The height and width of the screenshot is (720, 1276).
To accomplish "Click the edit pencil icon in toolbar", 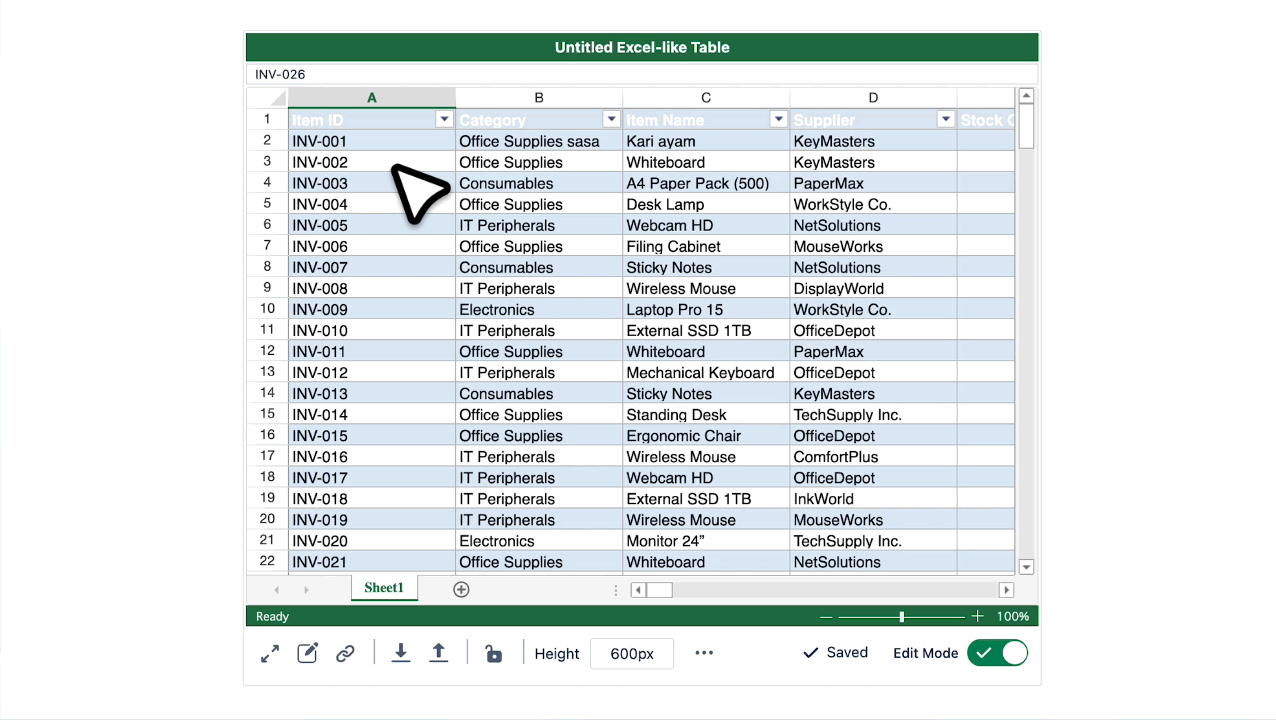I will coord(308,654).
